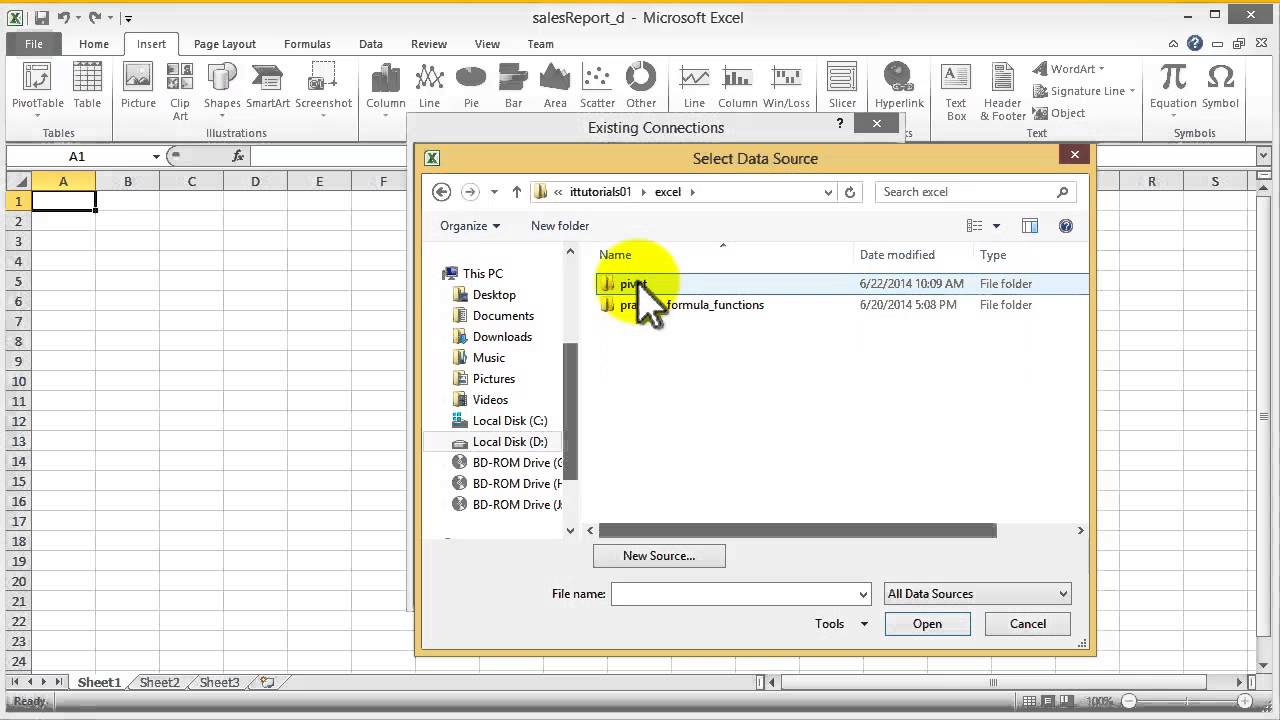
Task: Open the All Data Sources filter
Action: [x=977, y=594]
